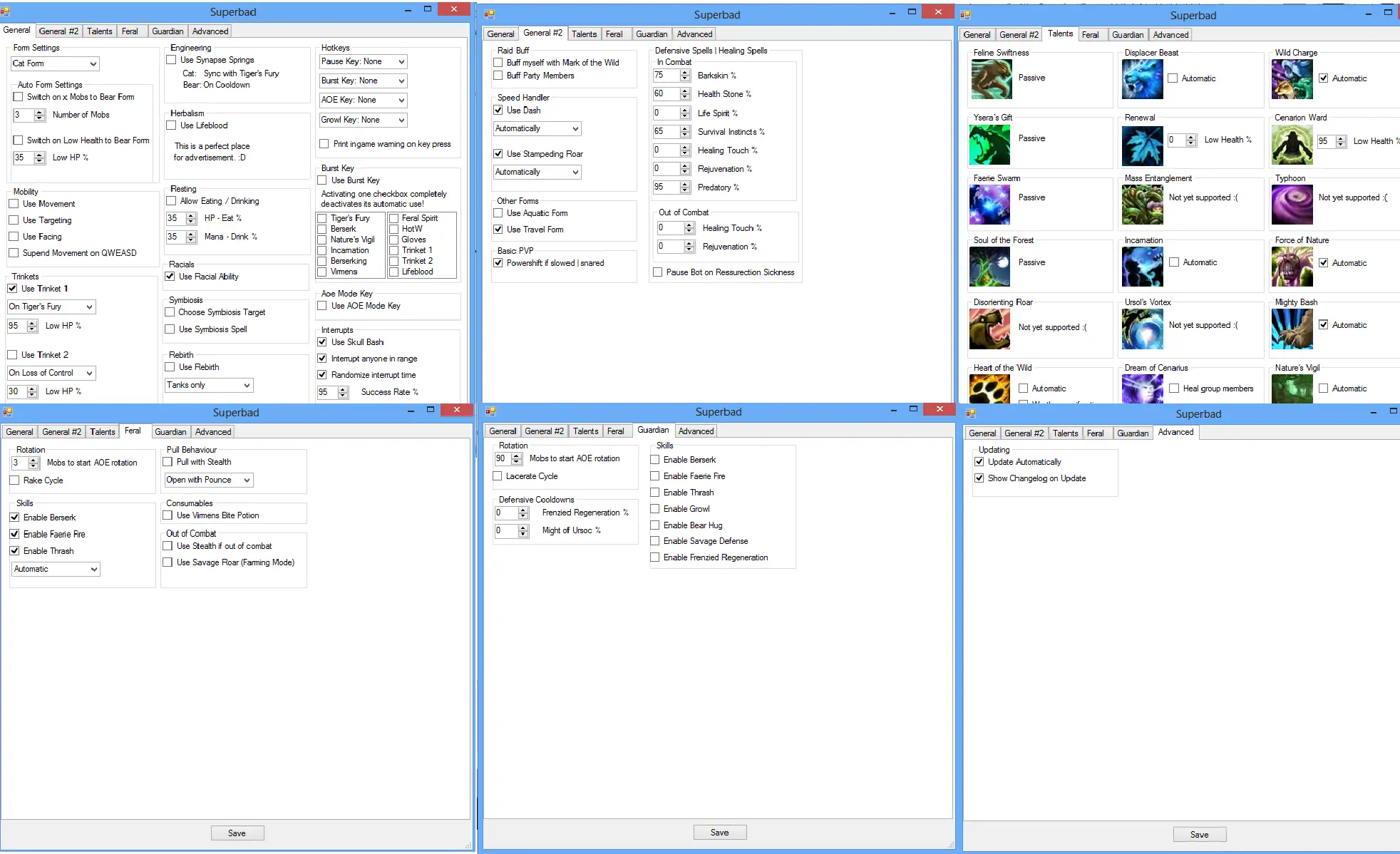This screenshot has width=1400, height=854.
Task: Click the Displacer Beast talent icon
Action: (1142, 78)
